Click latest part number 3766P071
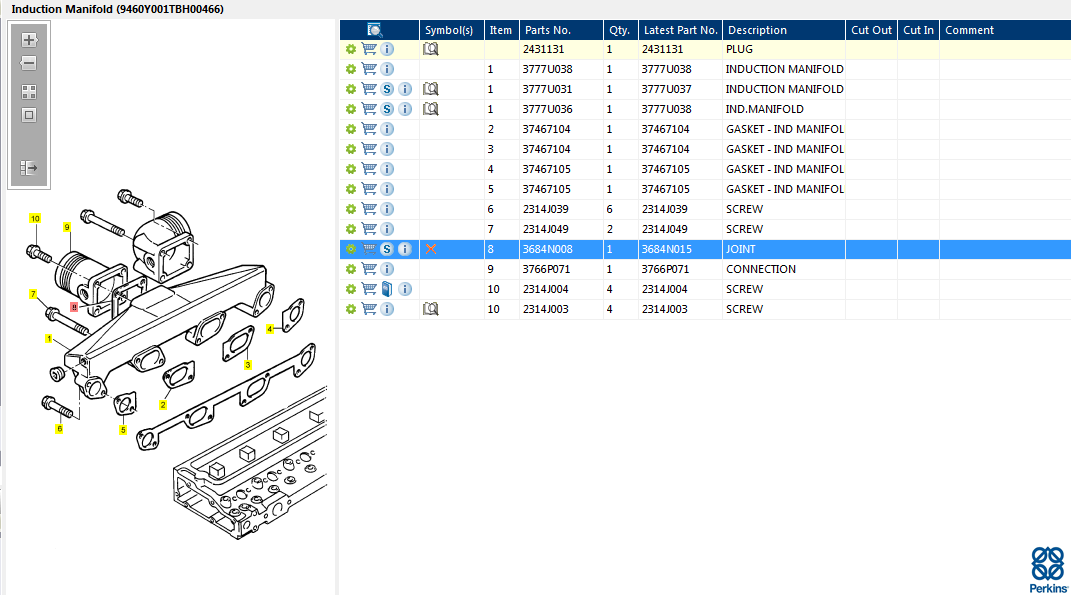The height and width of the screenshot is (595, 1071). click(664, 269)
